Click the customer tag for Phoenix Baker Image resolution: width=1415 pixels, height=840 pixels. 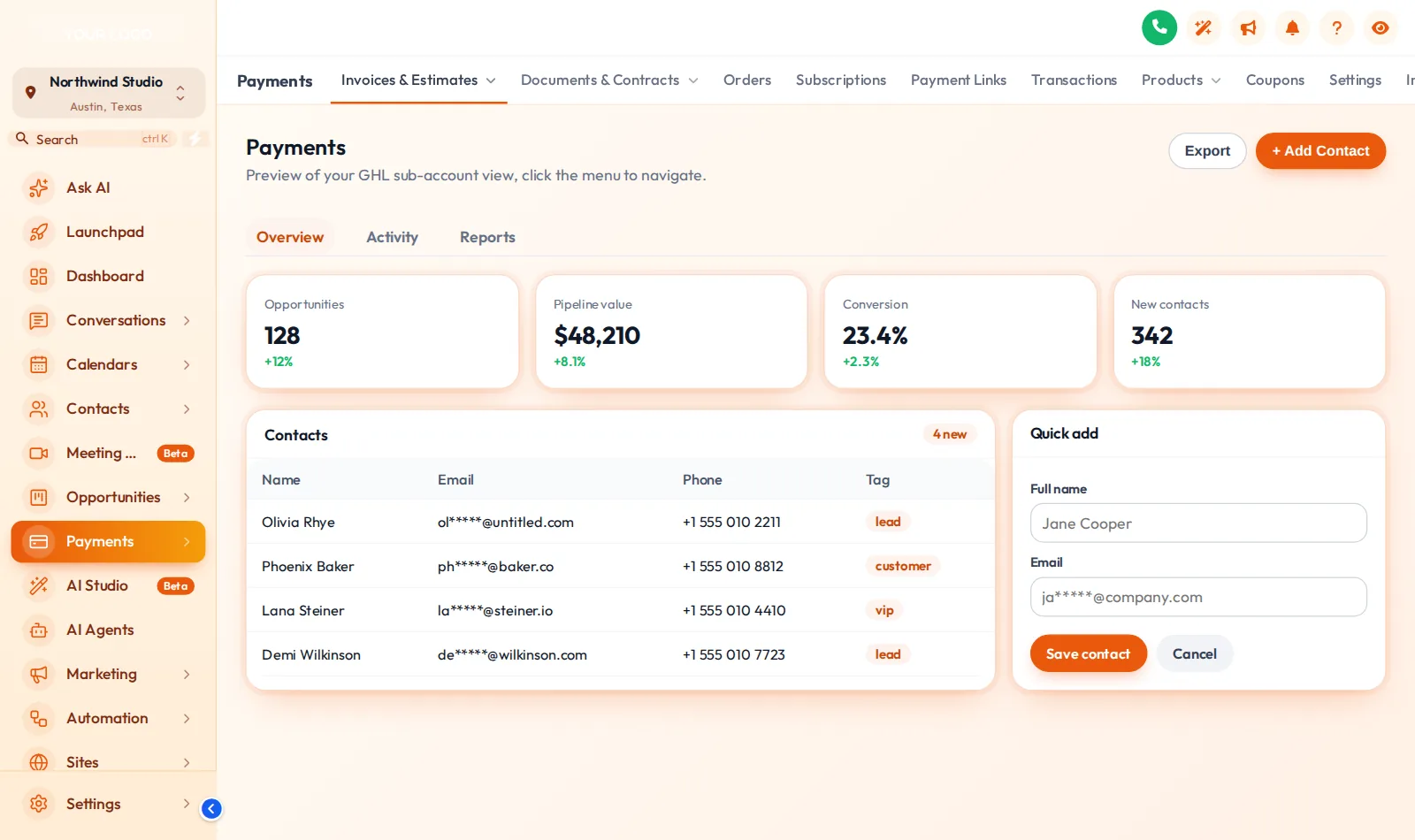click(903, 566)
